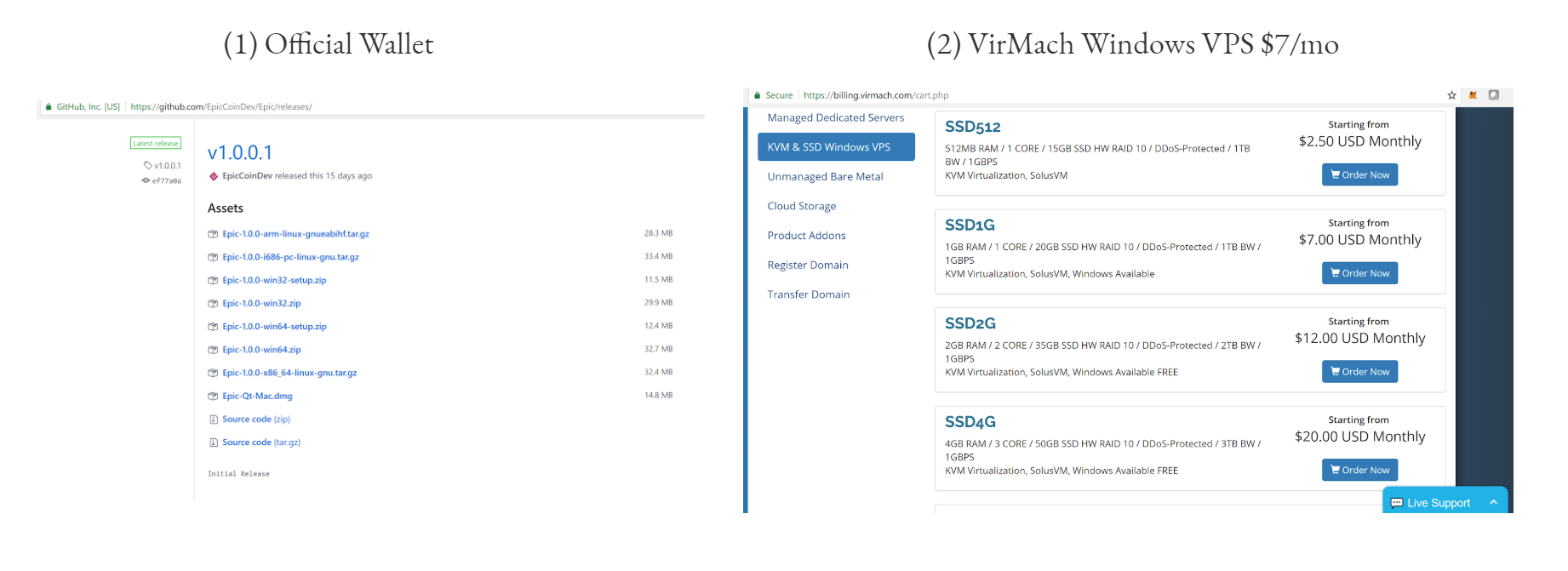Collapse the Live Support widget chevron
The width and height of the screenshot is (1568, 571).
click(1493, 502)
